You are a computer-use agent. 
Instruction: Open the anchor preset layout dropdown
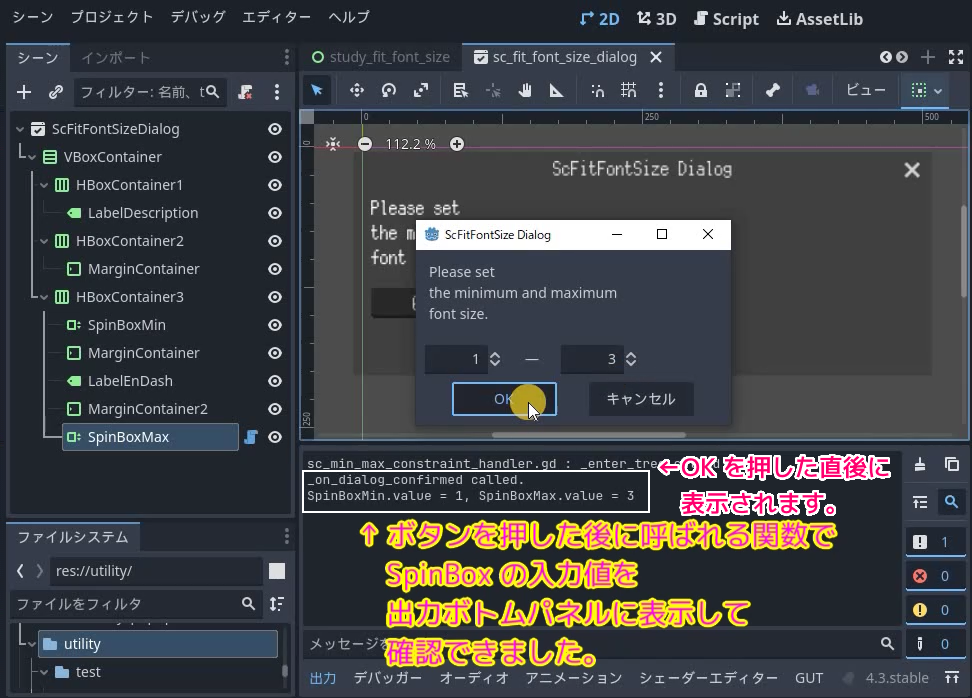[x=927, y=91]
